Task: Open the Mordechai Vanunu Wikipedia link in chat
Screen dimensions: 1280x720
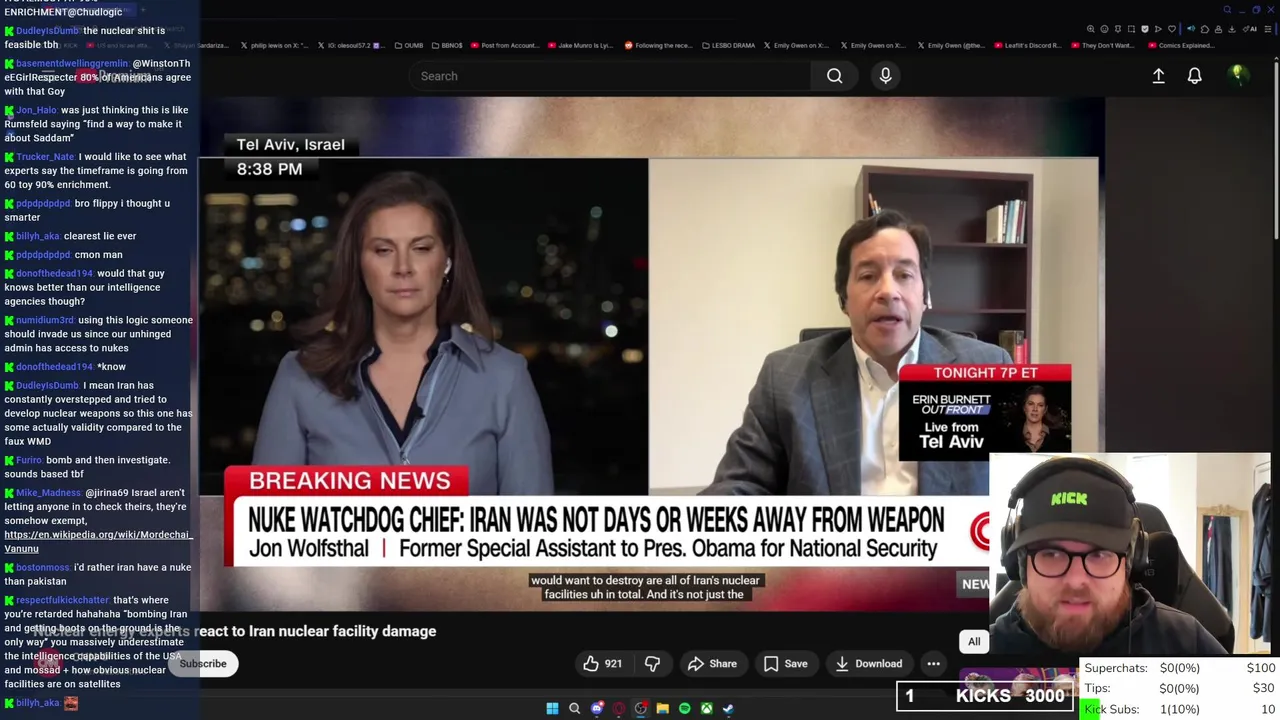Action: (98, 541)
